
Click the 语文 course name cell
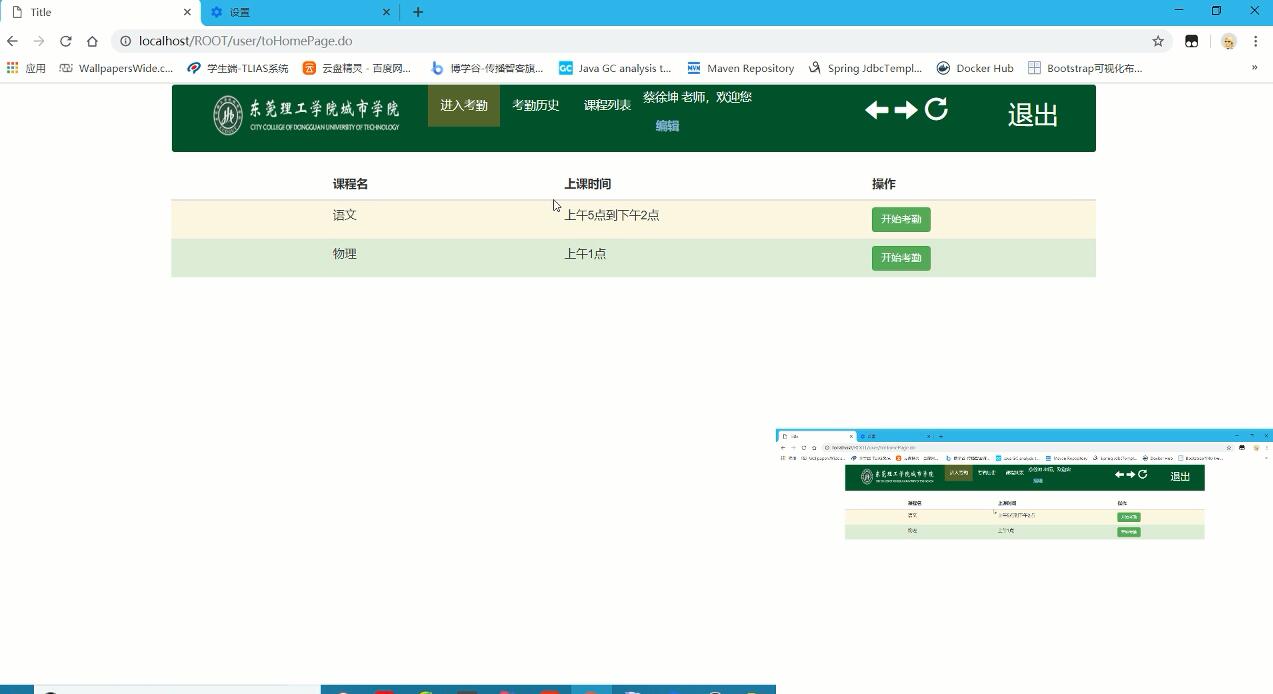pyautogui.click(x=345, y=215)
